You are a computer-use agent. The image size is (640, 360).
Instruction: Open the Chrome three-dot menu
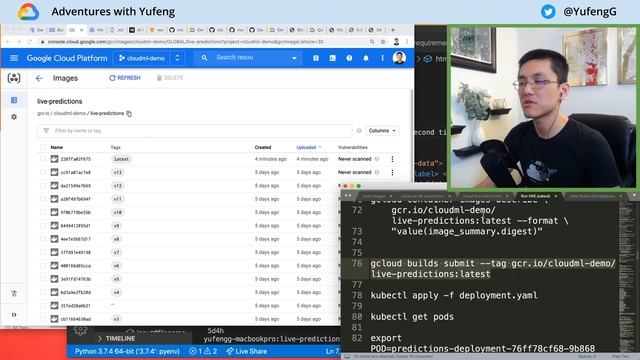click(x=407, y=42)
